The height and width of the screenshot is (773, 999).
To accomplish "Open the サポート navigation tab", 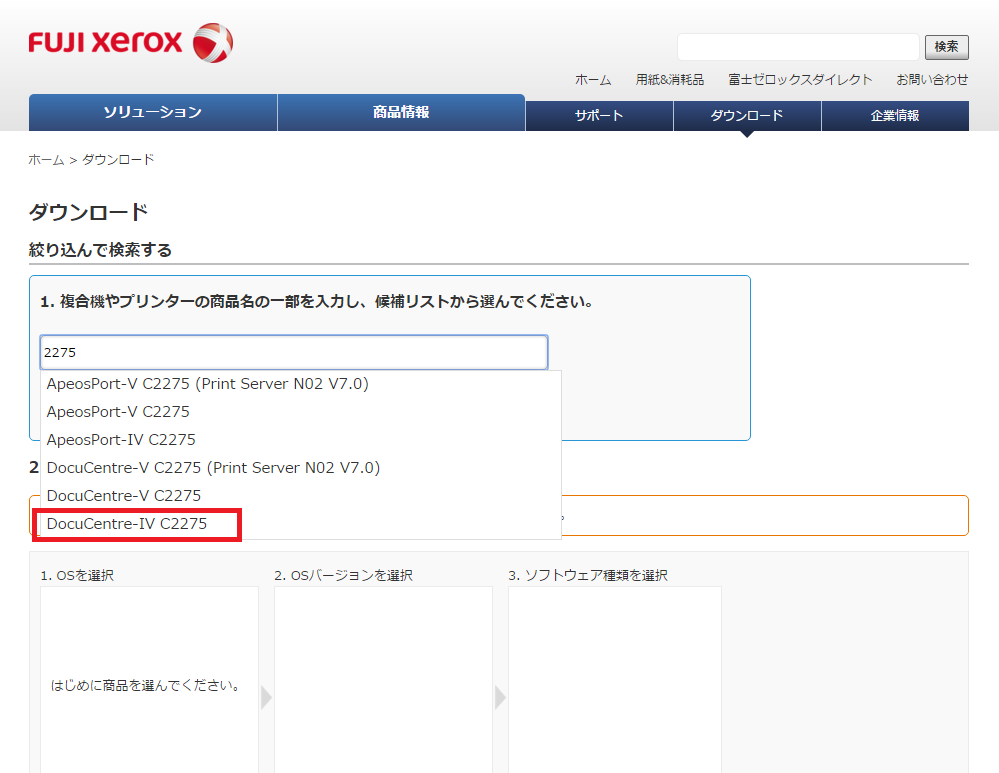I will click(599, 116).
